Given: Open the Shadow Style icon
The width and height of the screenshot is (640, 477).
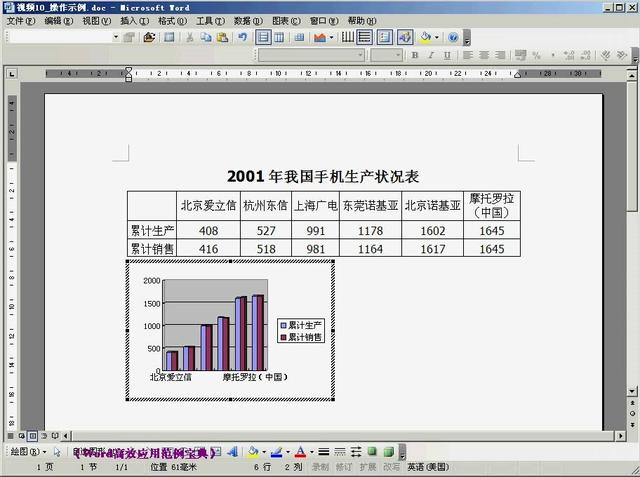Looking at the screenshot, I should click(372, 451).
